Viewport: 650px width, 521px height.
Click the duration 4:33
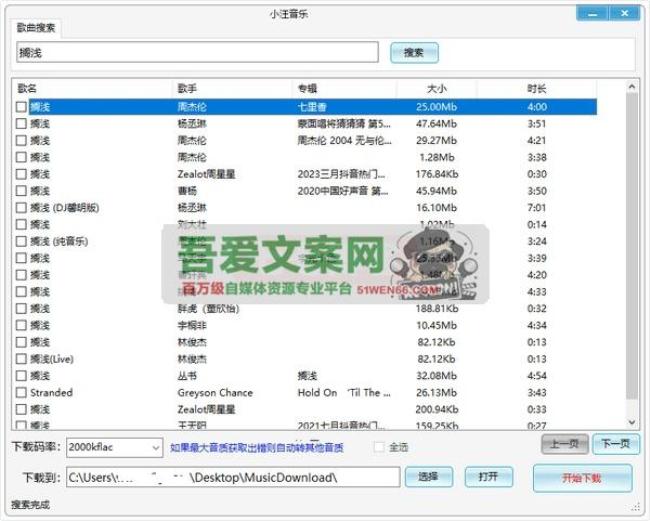(x=537, y=292)
